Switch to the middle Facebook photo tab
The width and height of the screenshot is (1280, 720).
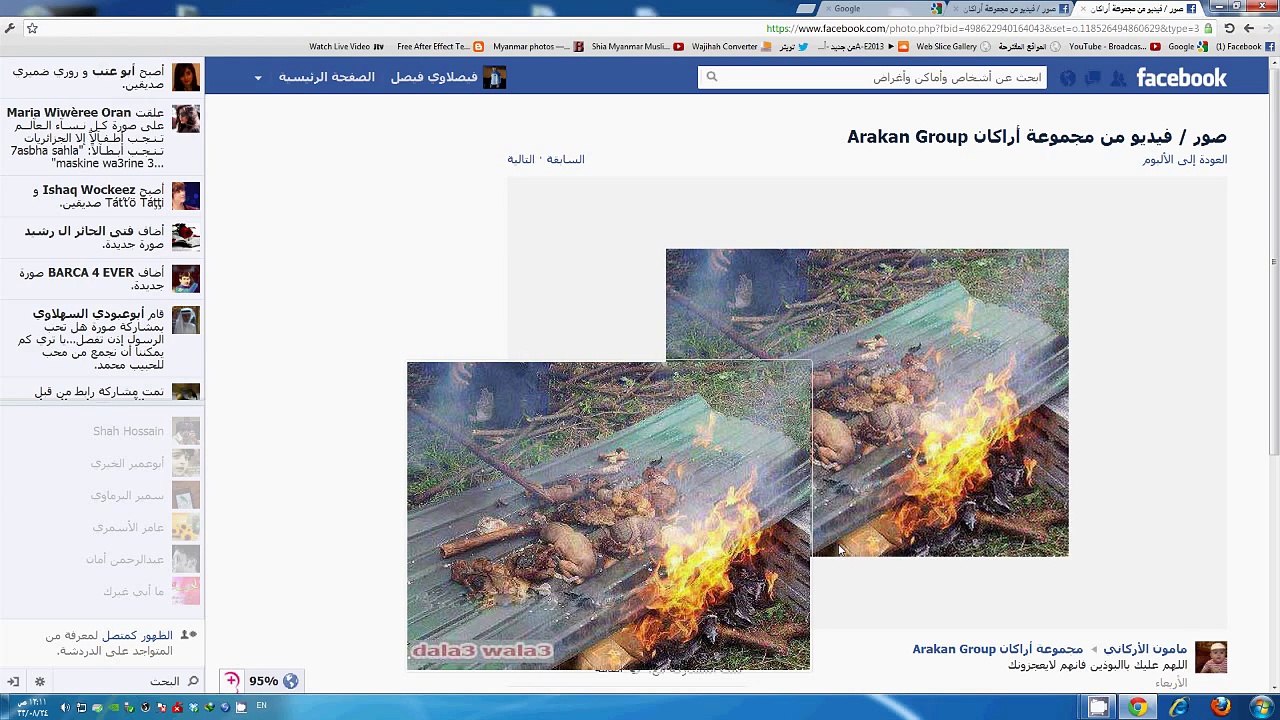click(1010, 9)
